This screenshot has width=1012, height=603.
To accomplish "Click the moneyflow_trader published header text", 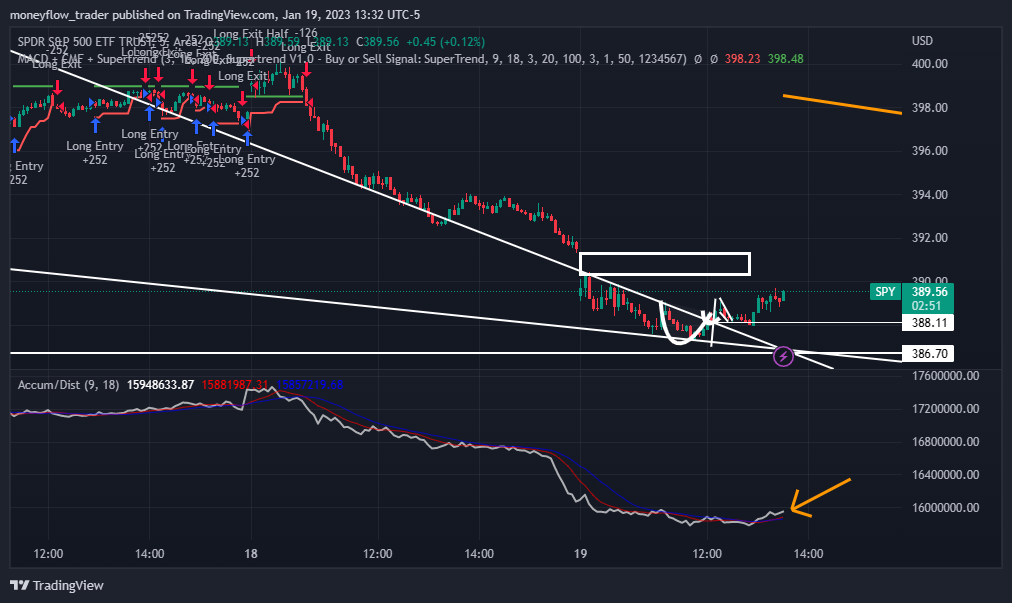I will pyautogui.click(x=215, y=14).
